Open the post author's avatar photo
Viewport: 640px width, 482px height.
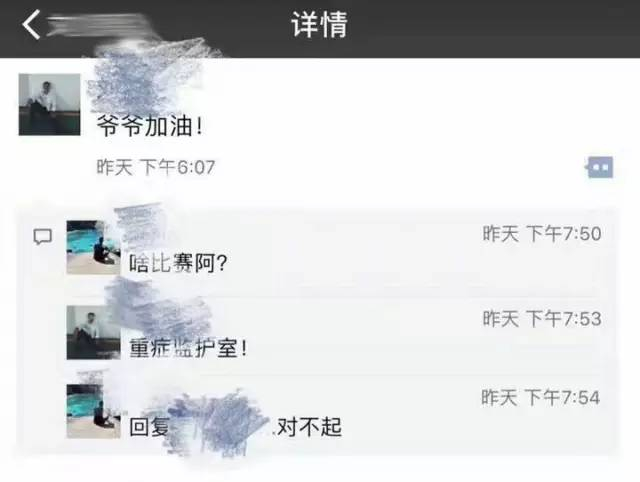(x=49, y=104)
